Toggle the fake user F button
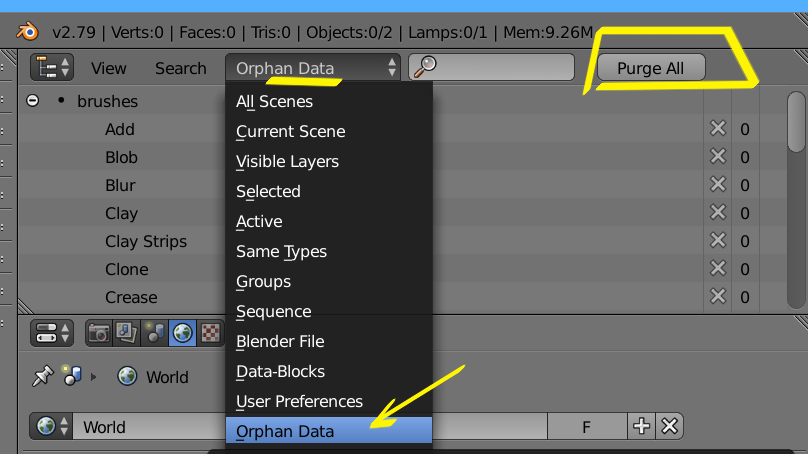The height and width of the screenshot is (454, 808). tap(587, 427)
